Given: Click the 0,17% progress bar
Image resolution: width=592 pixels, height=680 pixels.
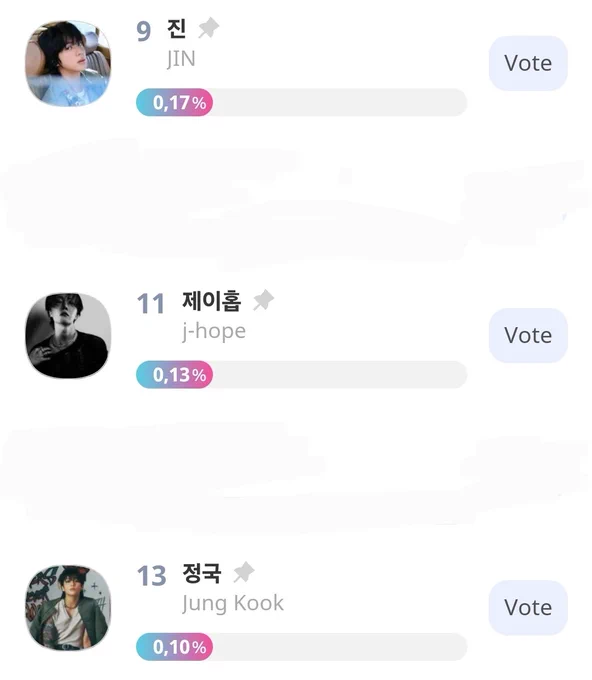Looking at the screenshot, I should point(301,102).
